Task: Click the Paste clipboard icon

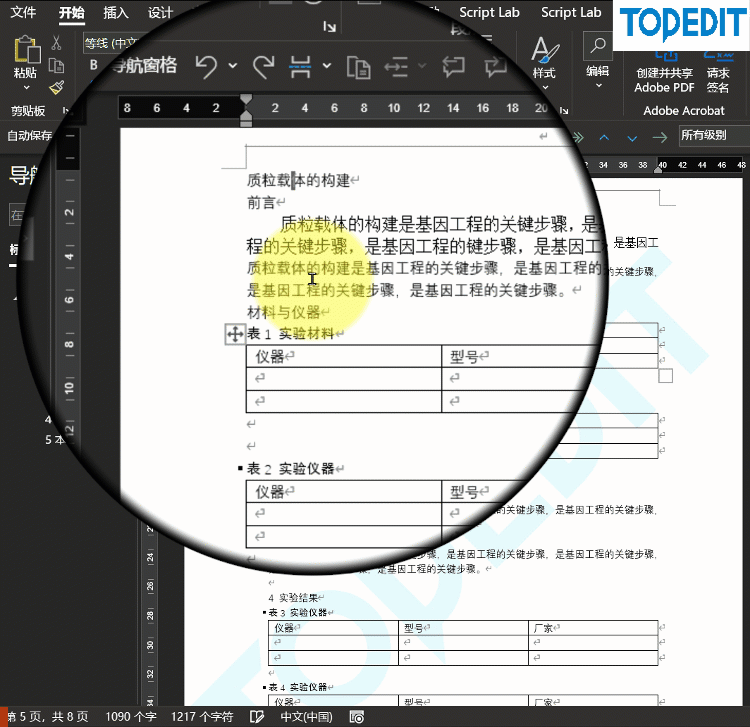Action: click(x=26, y=49)
